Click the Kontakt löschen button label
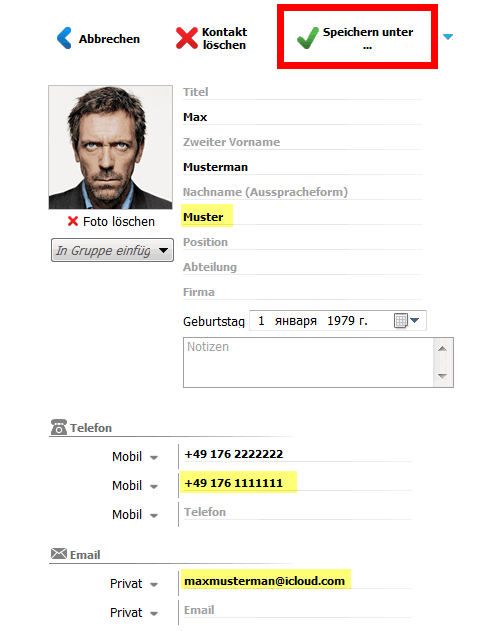The image size is (486, 631). [x=224, y=38]
